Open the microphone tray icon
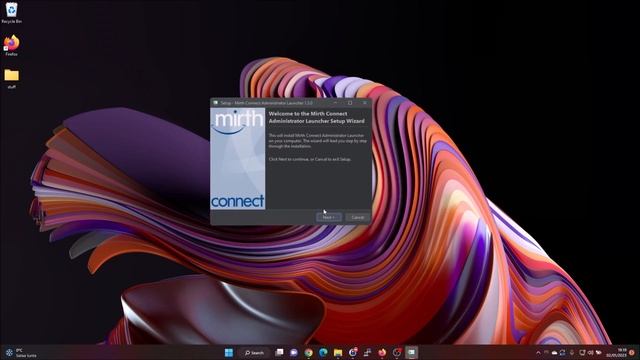The width and height of the screenshot is (640, 360). point(572,353)
